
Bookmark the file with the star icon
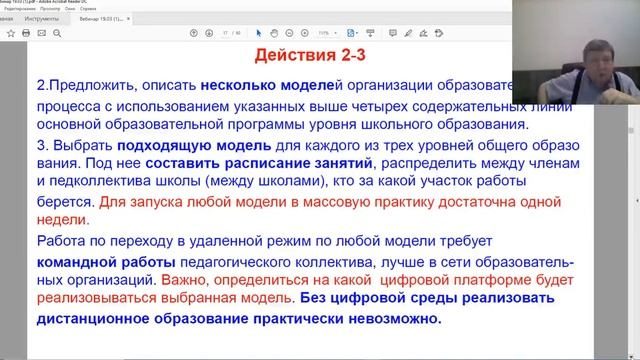pyautogui.click(x=11, y=33)
